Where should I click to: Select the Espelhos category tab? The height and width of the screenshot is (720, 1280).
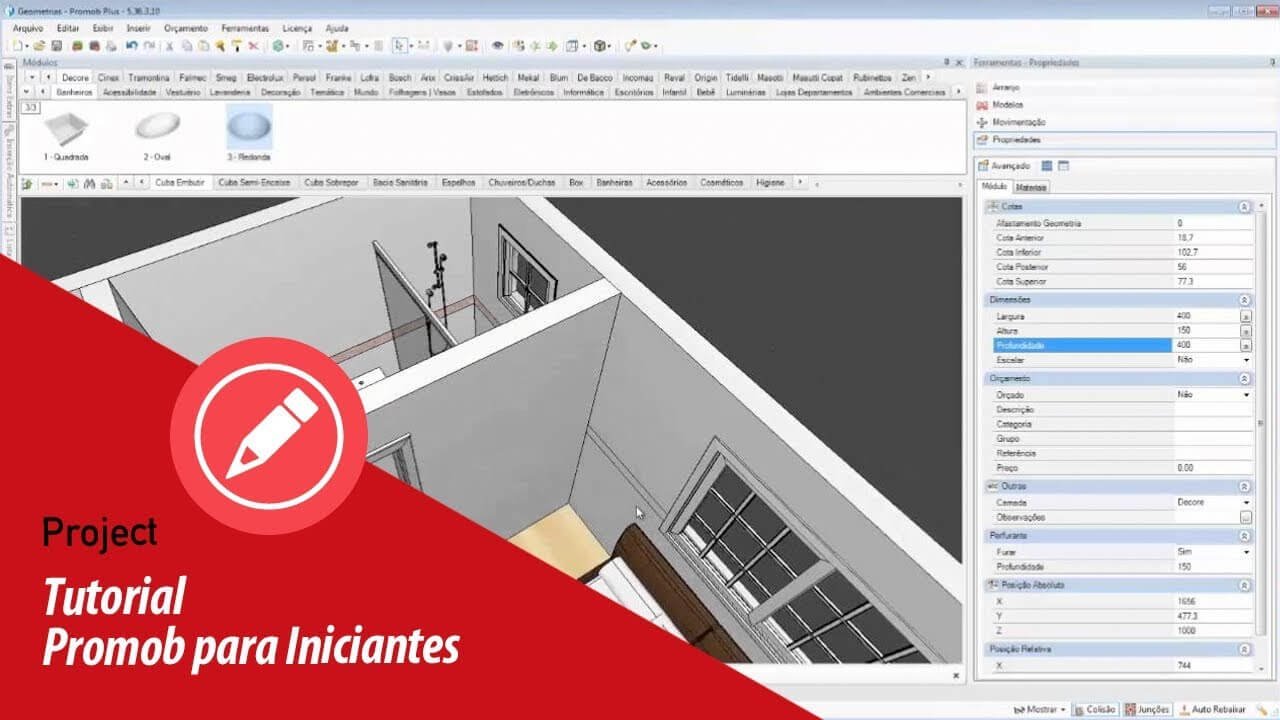point(459,183)
